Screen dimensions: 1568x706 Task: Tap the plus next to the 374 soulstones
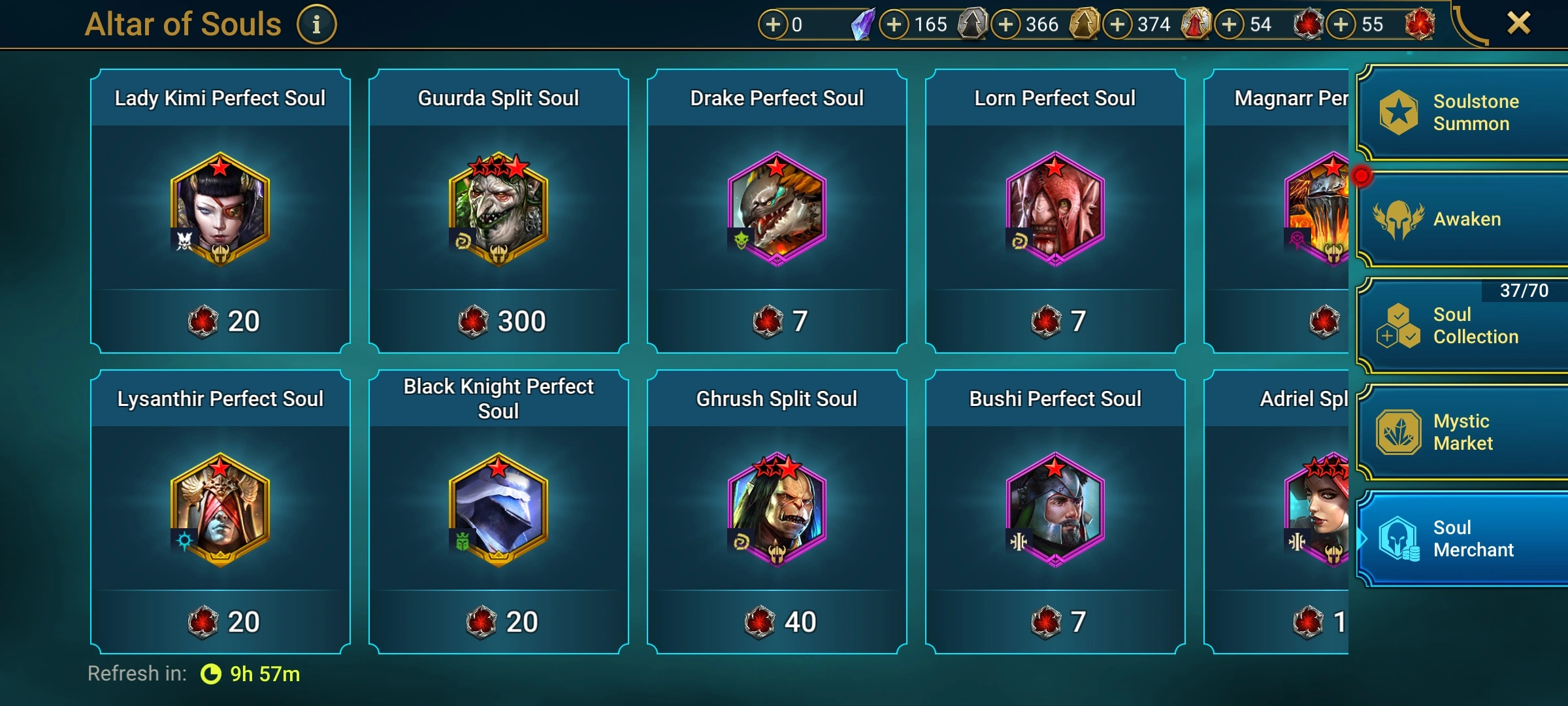[x=1117, y=25]
